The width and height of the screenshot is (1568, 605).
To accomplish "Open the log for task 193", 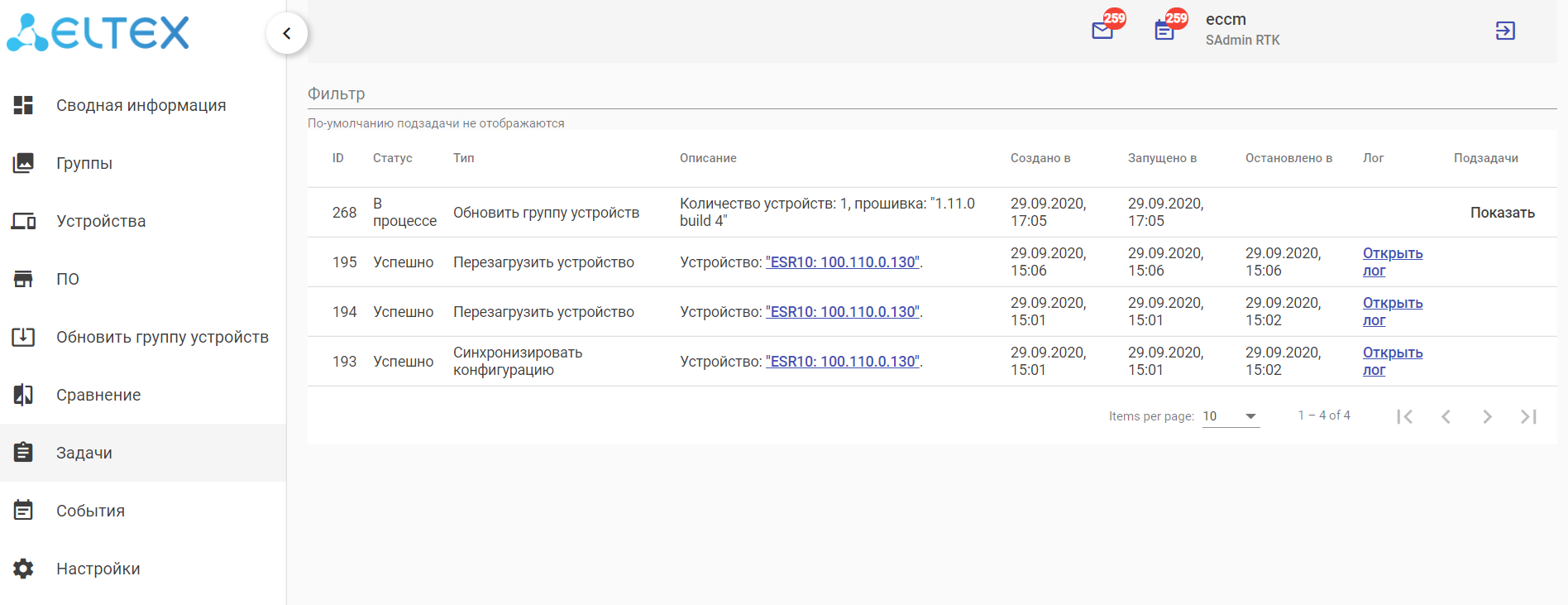I will (1392, 361).
